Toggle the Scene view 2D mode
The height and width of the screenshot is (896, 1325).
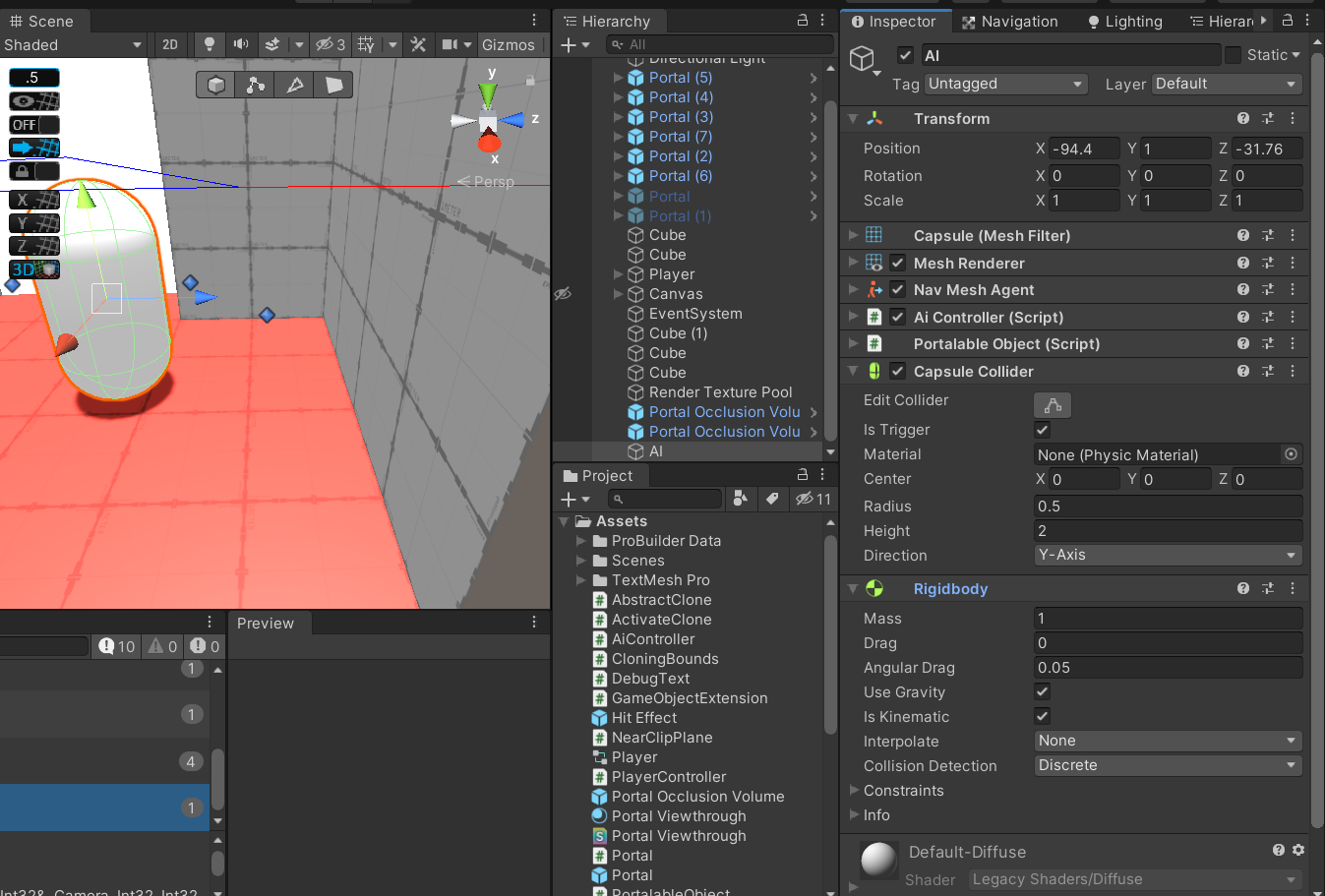click(169, 44)
